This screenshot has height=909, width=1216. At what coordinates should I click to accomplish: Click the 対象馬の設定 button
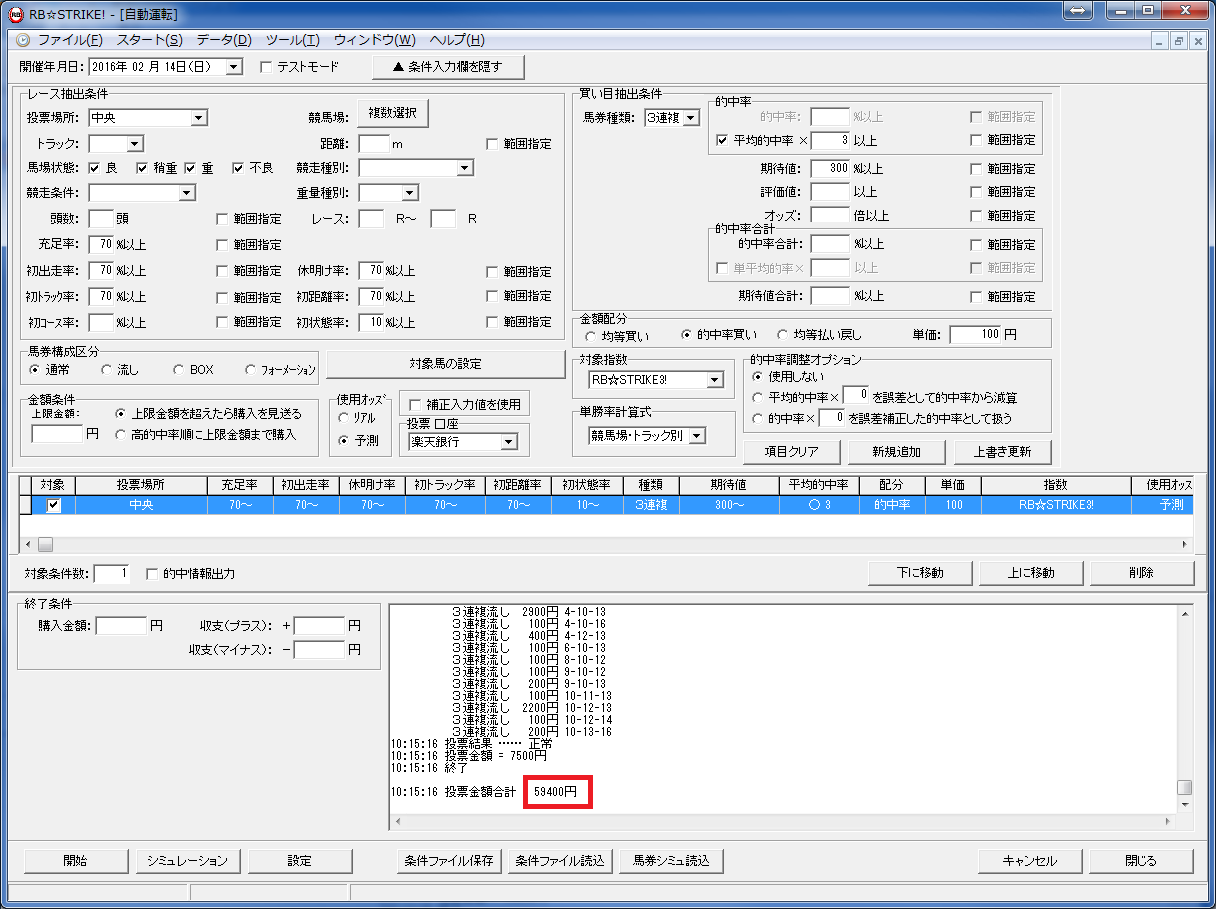click(445, 364)
